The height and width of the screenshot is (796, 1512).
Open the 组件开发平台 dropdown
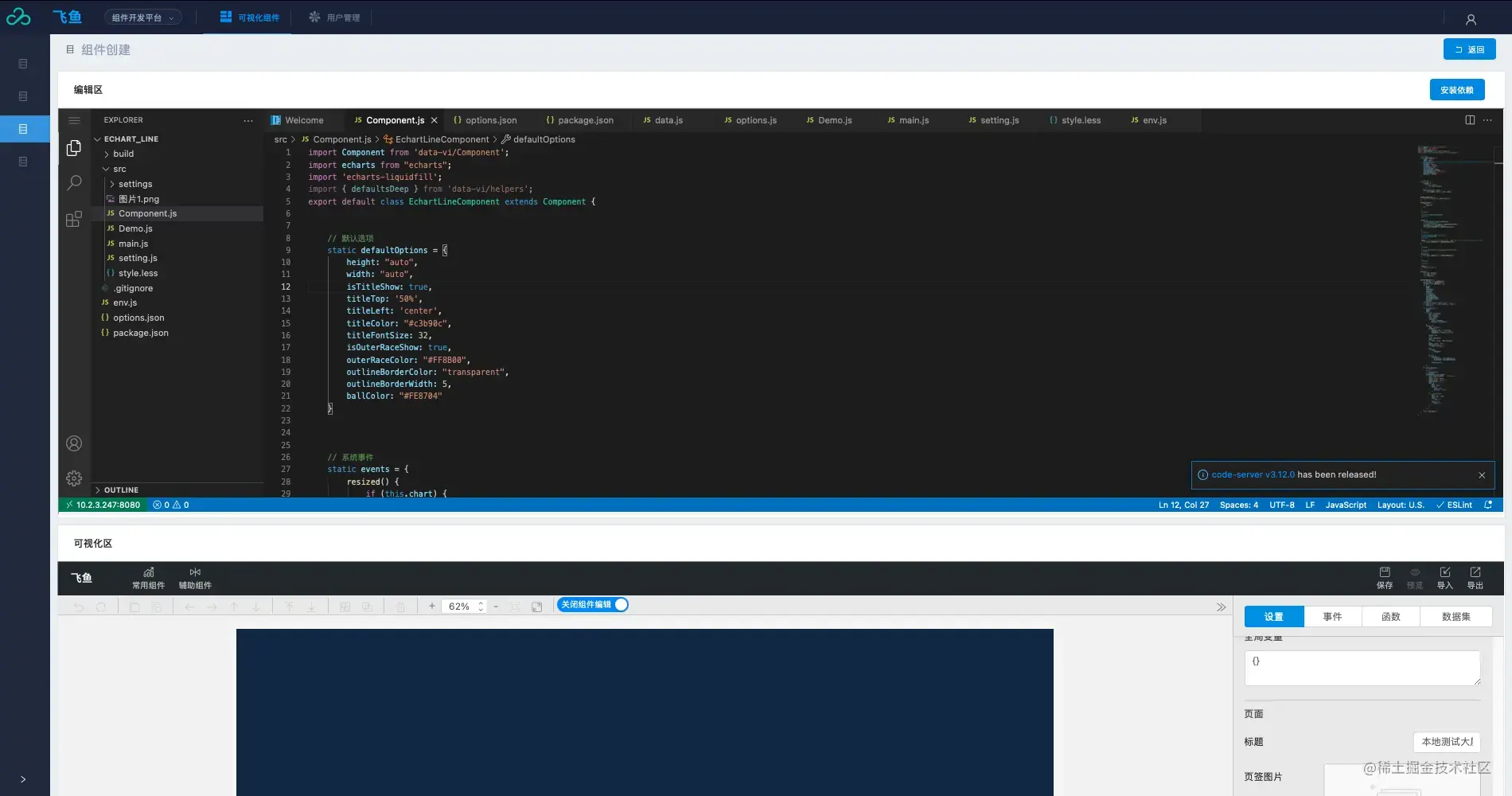point(143,18)
